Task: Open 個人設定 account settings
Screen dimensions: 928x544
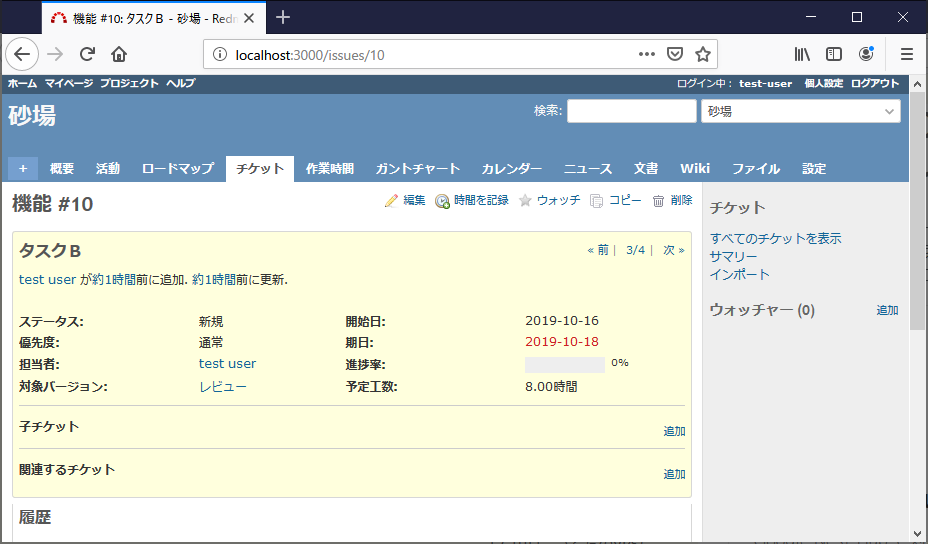Action: 823,83
